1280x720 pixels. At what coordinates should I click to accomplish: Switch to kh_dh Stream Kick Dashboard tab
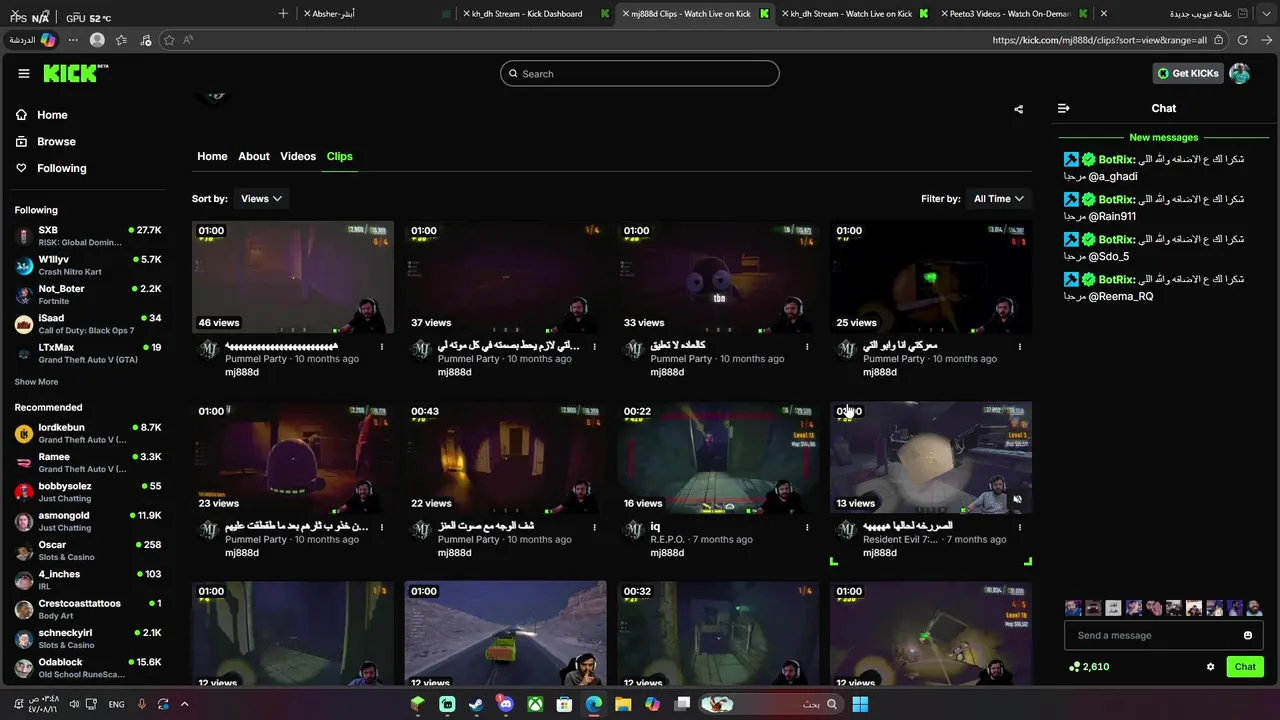tap(536, 14)
